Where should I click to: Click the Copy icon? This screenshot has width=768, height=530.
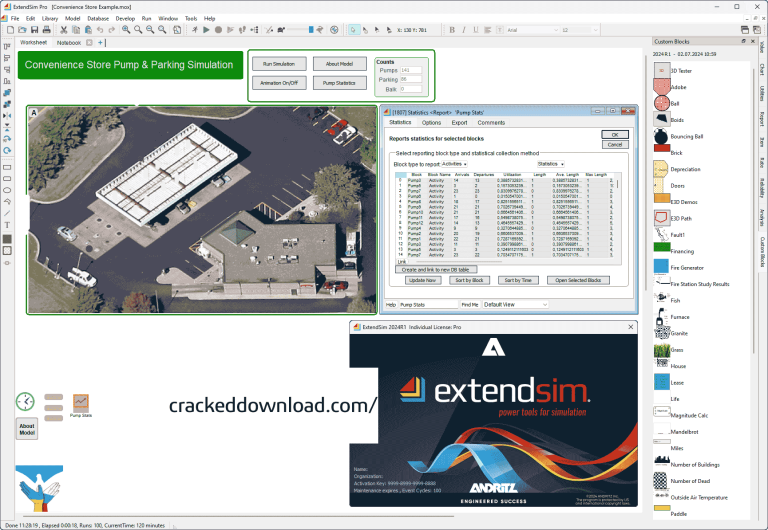click(76, 30)
